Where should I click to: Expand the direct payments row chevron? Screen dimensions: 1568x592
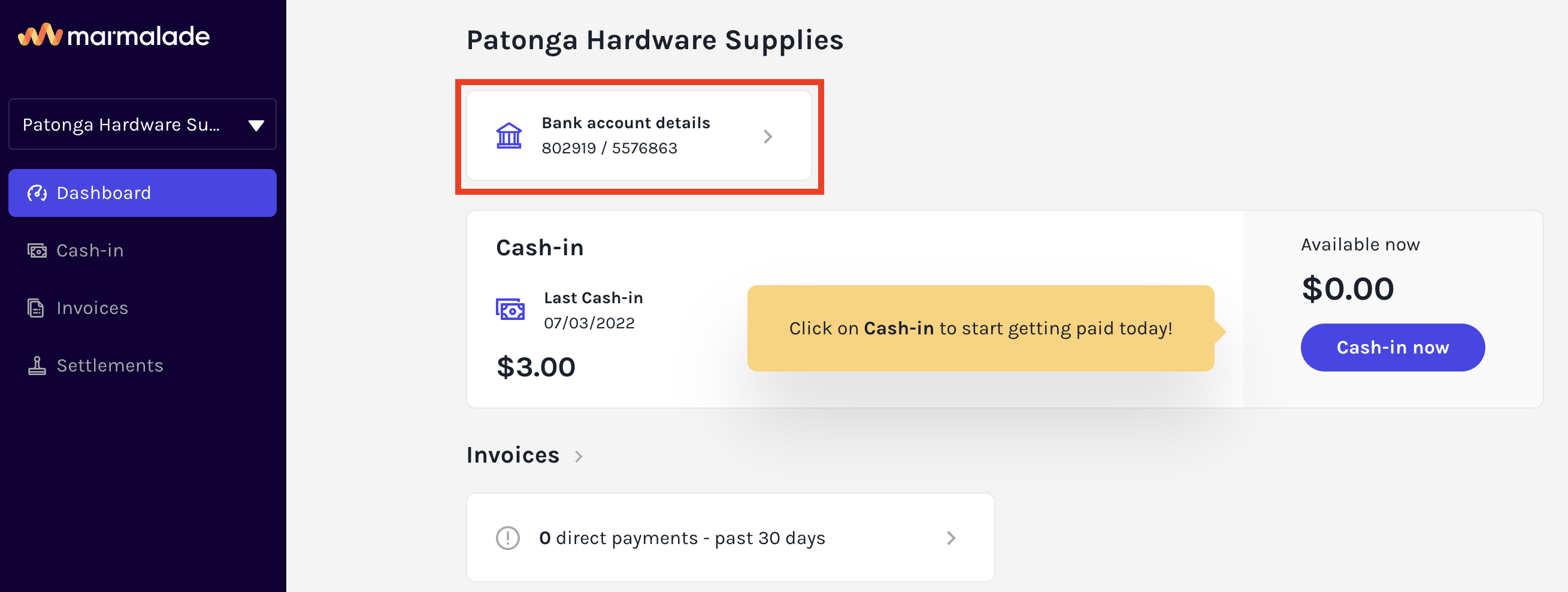tap(951, 538)
